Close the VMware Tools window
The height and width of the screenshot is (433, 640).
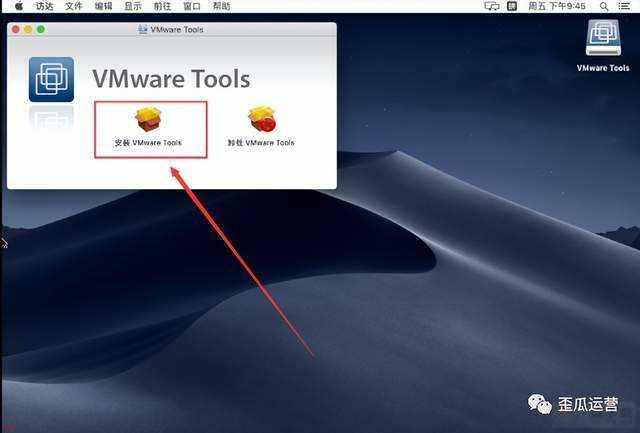tap(16, 29)
